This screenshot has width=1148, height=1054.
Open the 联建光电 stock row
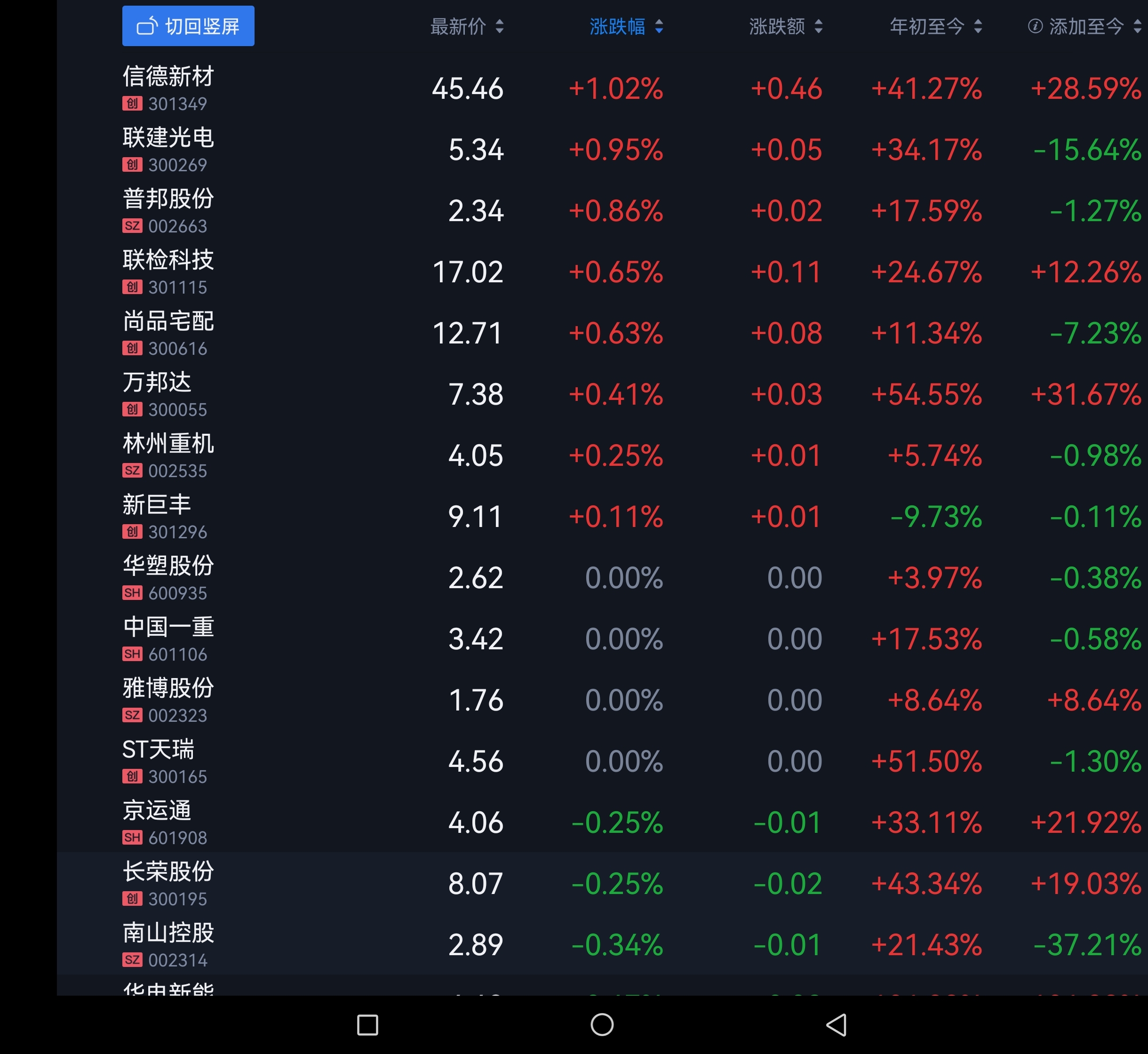(x=168, y=138)
